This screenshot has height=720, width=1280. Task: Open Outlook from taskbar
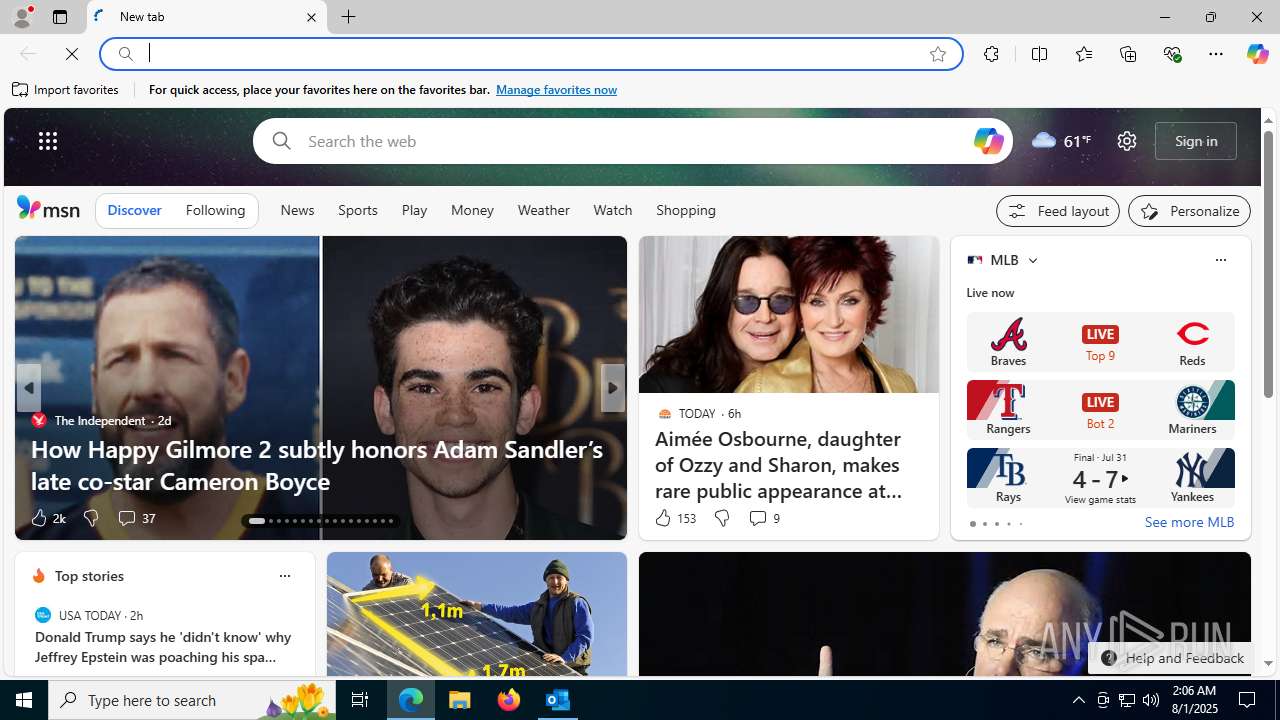coord(558,700)
